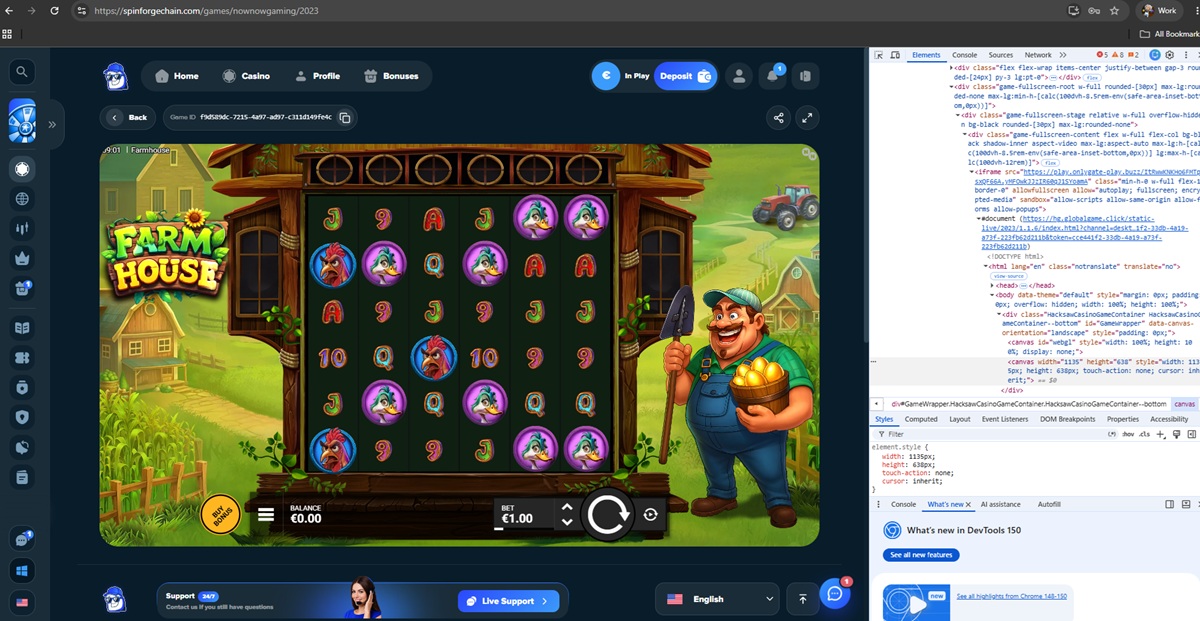Click the Back button above the game
The image size is (1200, 621).
pos(128,117)
